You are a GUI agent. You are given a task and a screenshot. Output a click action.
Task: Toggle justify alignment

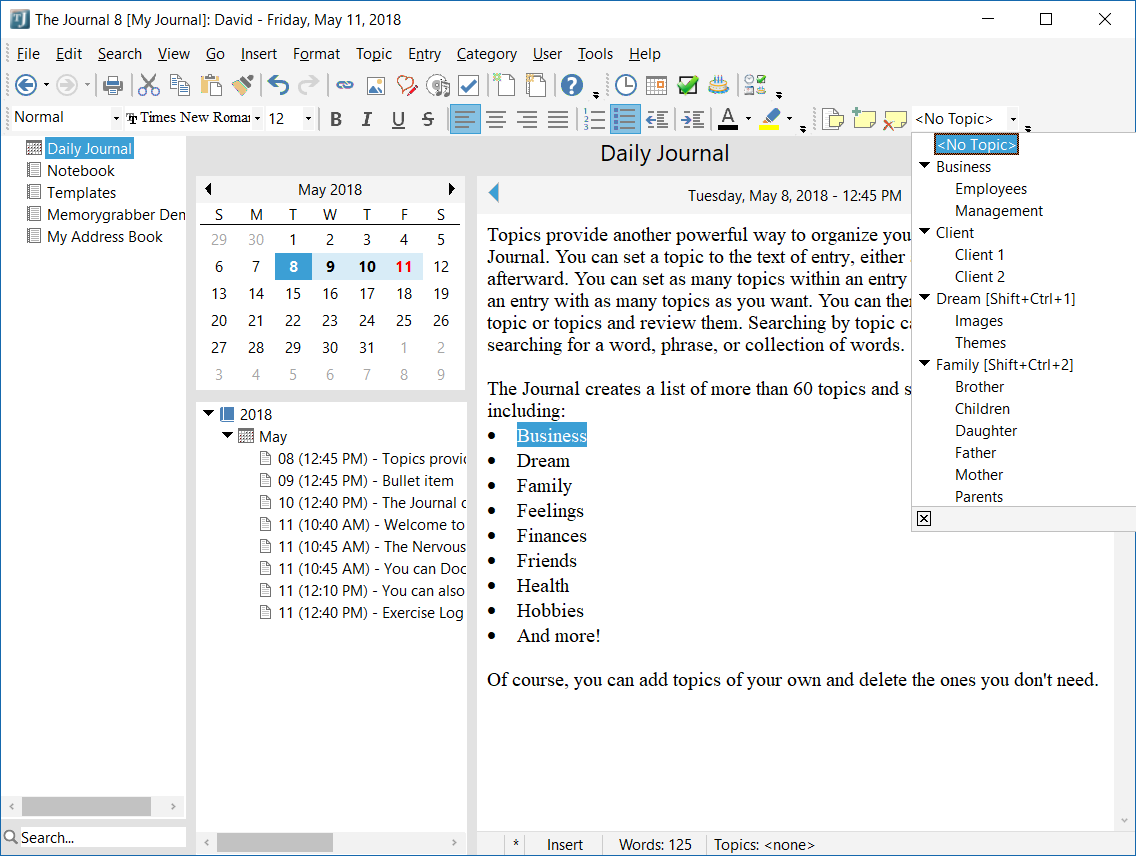coord(558,119)
